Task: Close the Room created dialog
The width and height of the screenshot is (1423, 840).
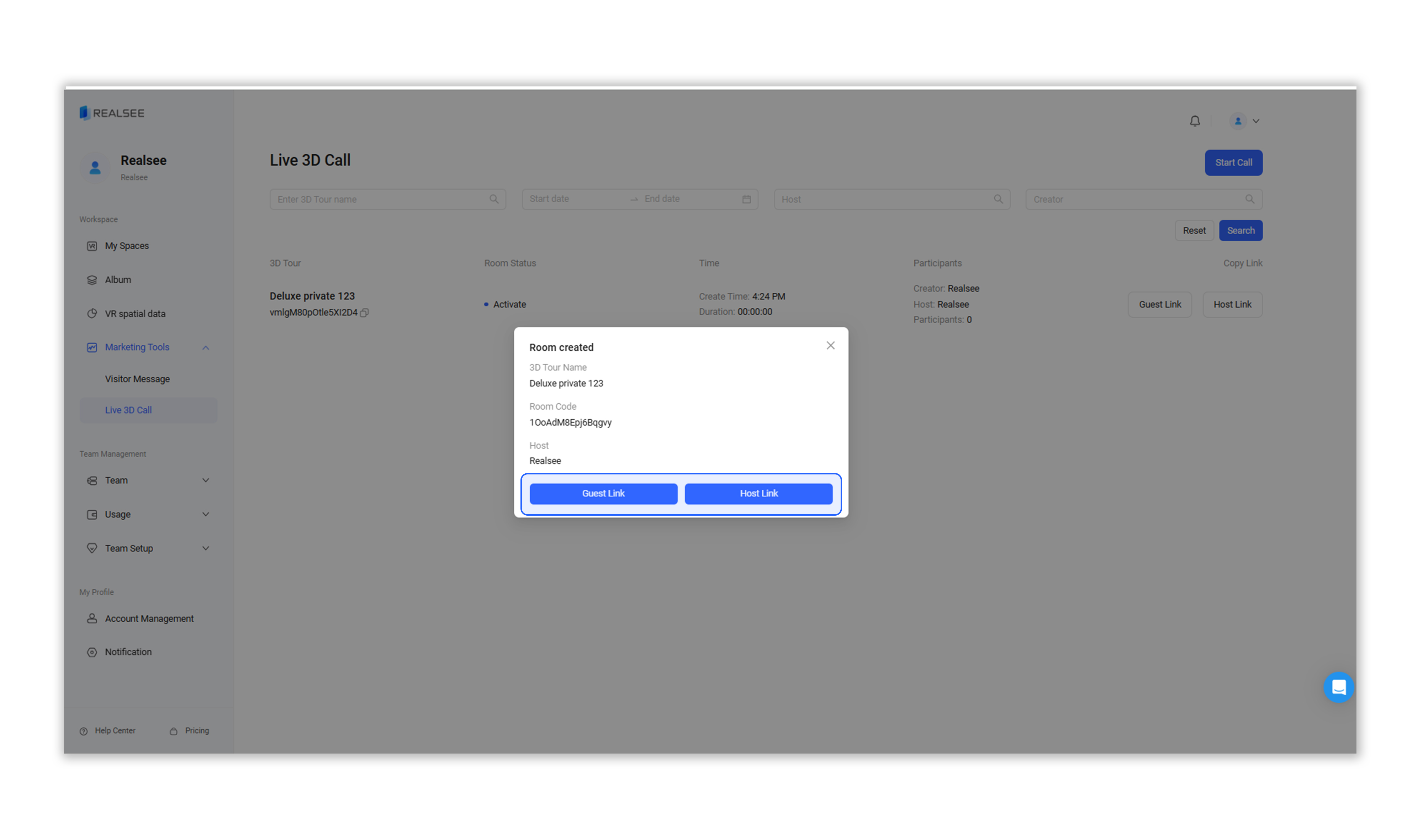Action: [x=830, y=345]
